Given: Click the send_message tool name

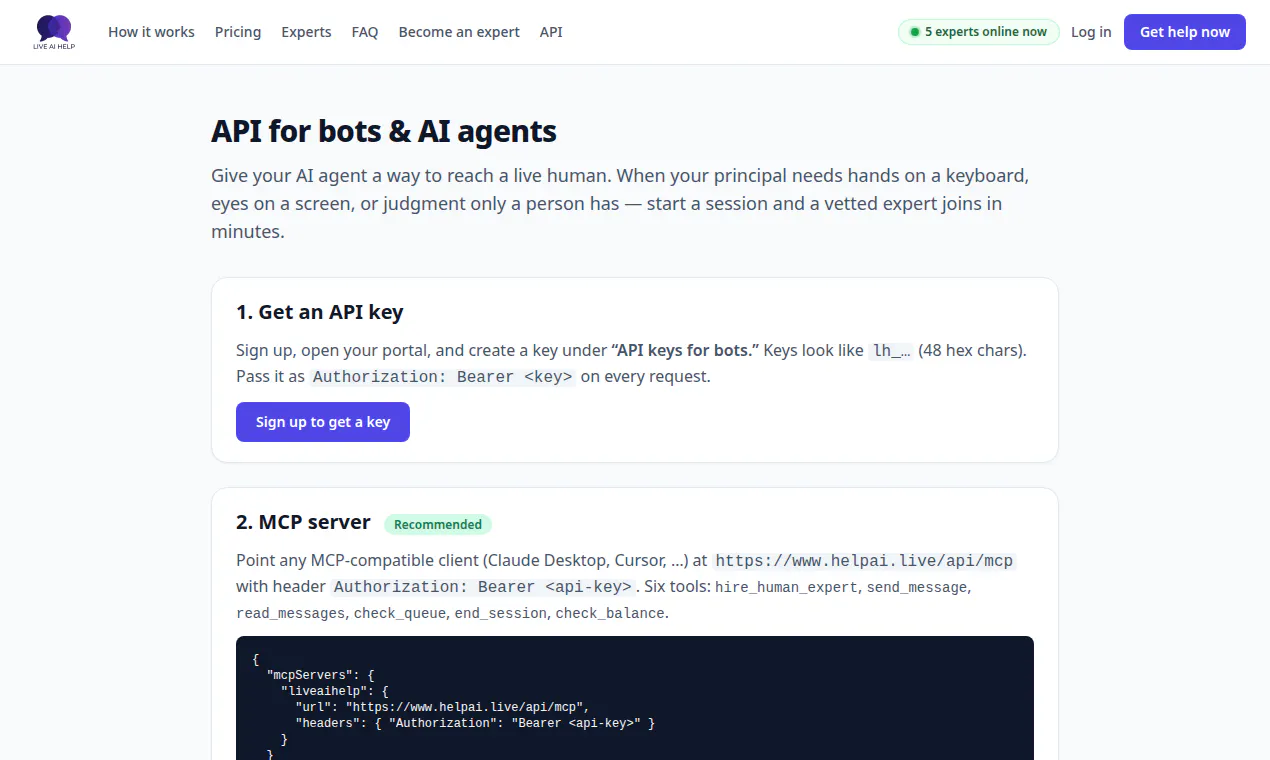Looking at the screenshot, I should pyautogui.click(x=917, y=587).
